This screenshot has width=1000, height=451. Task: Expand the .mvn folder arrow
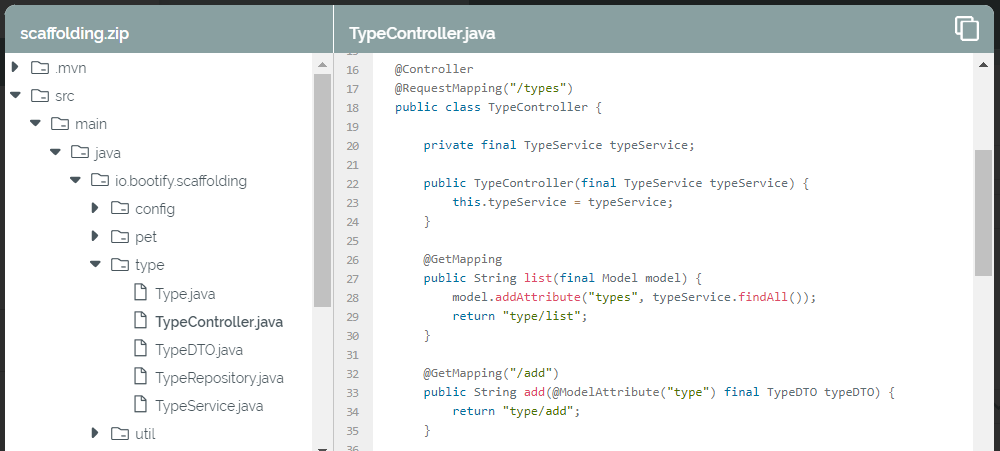[15, 67]
